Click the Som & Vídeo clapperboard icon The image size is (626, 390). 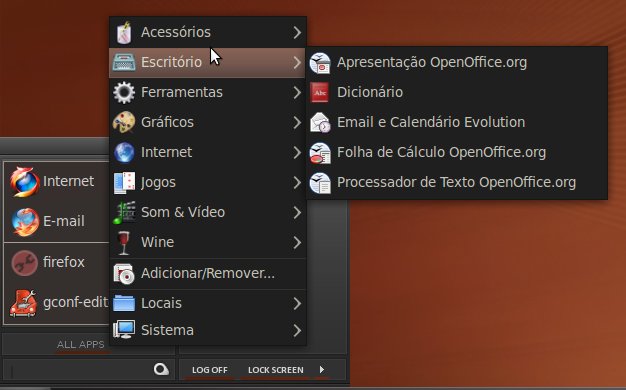(124, 212)
